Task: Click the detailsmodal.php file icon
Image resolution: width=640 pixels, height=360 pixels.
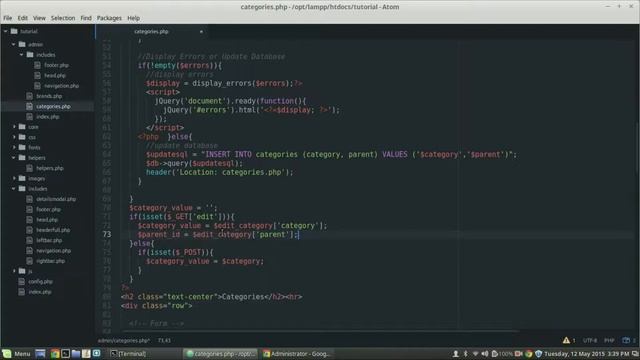Action: [x=29, y=199]
